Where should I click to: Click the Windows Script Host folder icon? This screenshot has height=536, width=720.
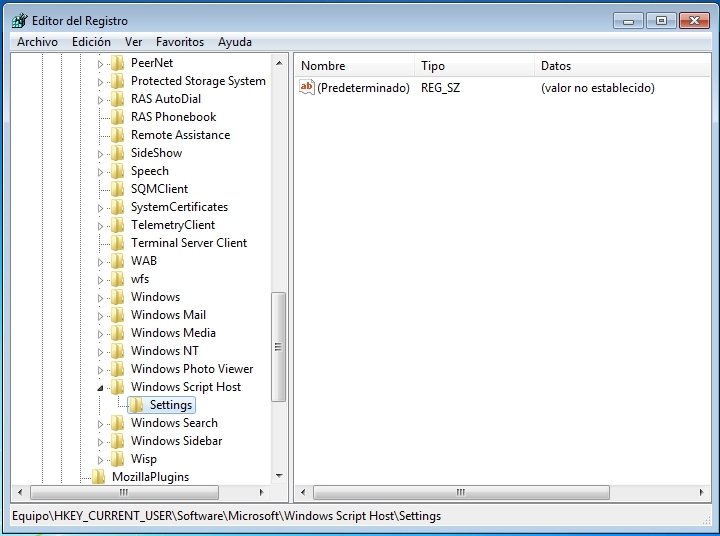[x=118, y=387]
